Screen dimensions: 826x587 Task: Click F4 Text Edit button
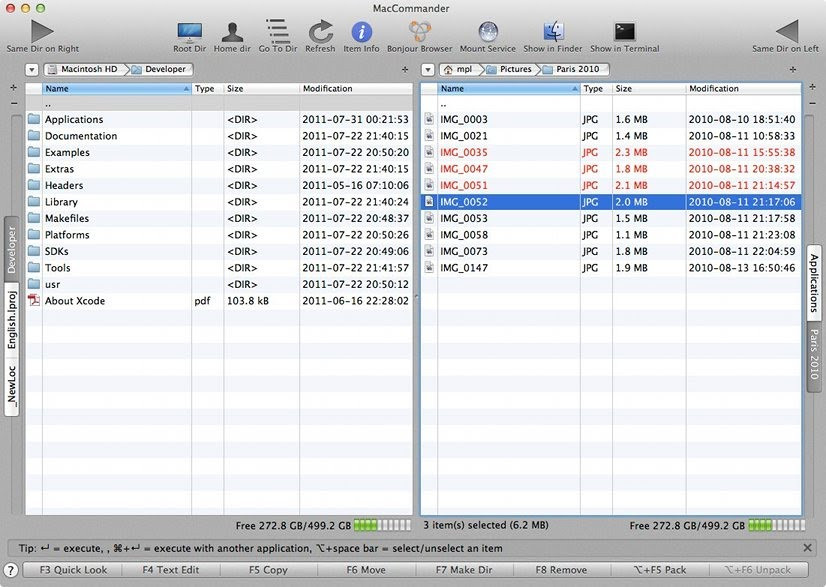point(171,570)
